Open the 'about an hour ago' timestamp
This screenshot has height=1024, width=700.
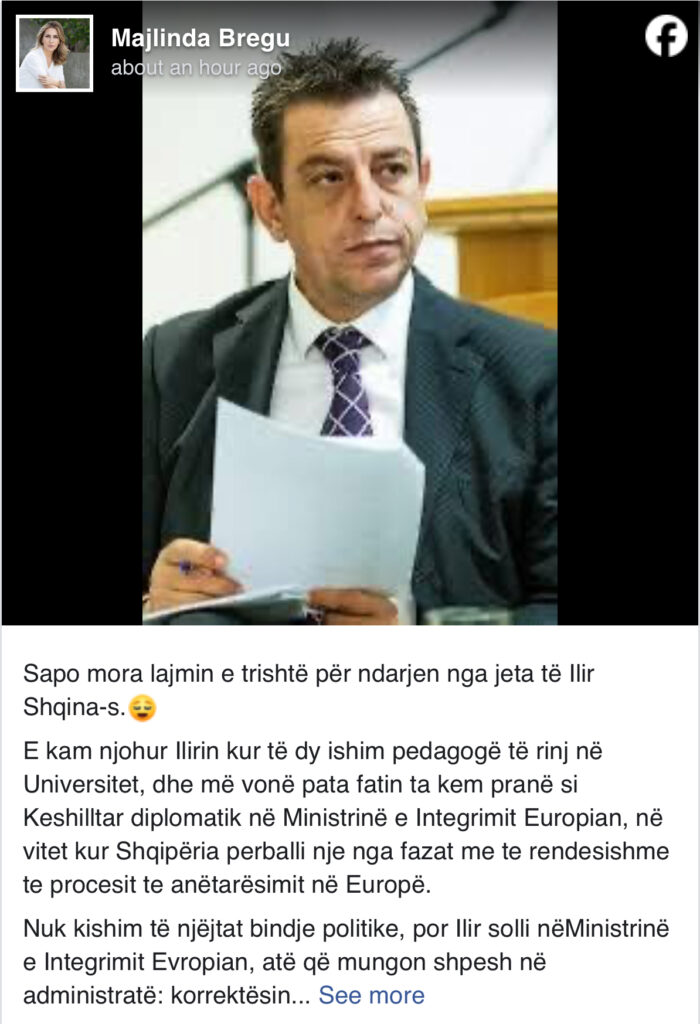click(196, 67)
